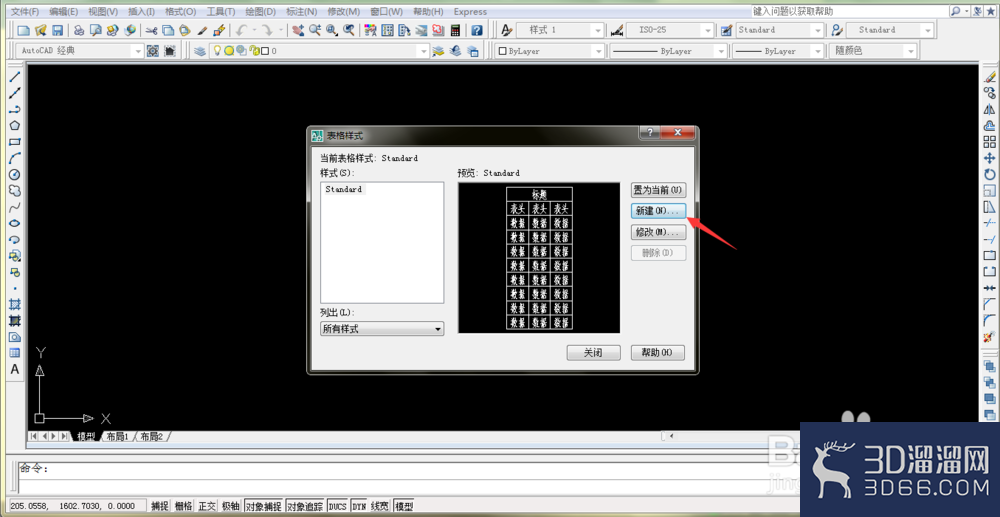Viewport: 1000px width, 517px height.
Task: Toggle 对象捕捉 object snap
Action: pos(263,506)
